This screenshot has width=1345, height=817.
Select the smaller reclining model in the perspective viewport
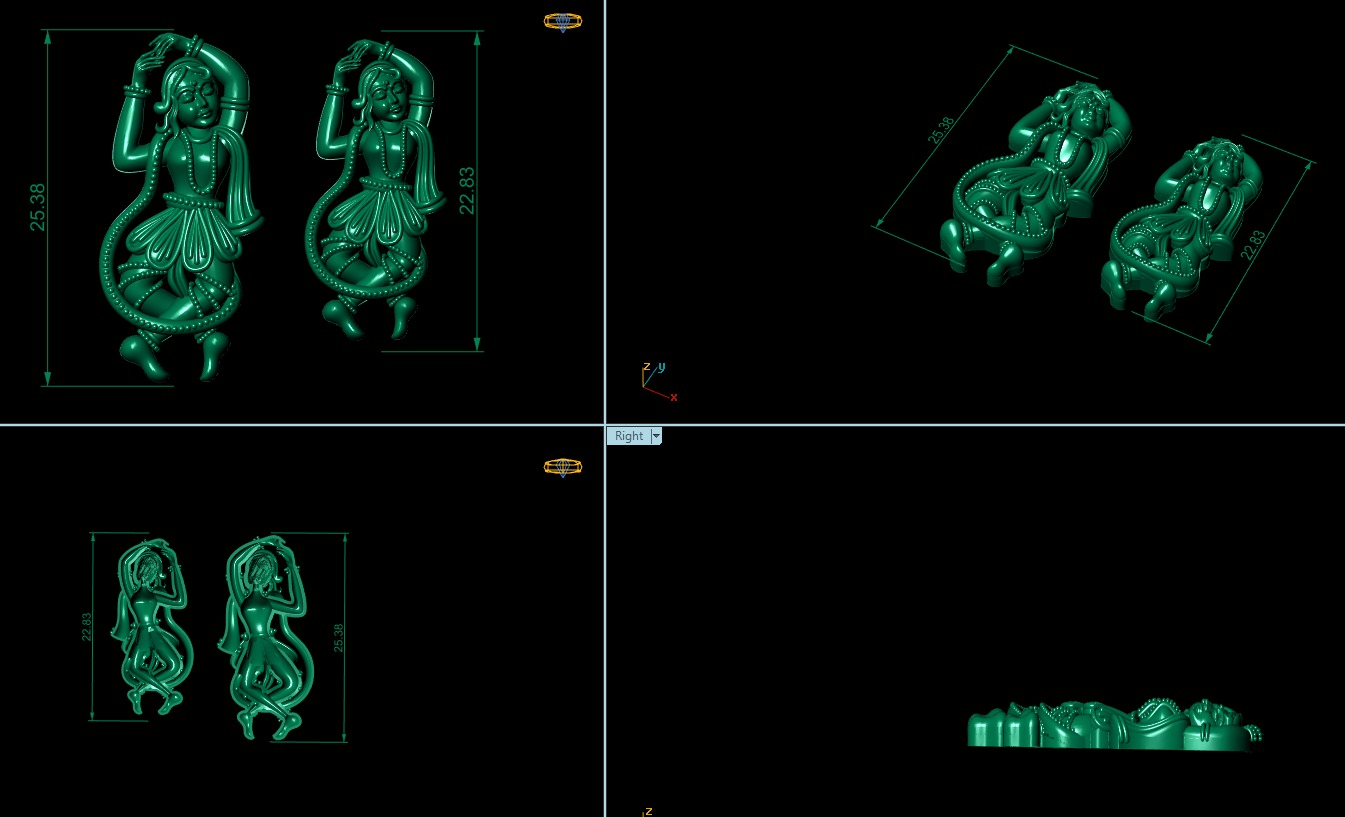(x=1183, y=228)
